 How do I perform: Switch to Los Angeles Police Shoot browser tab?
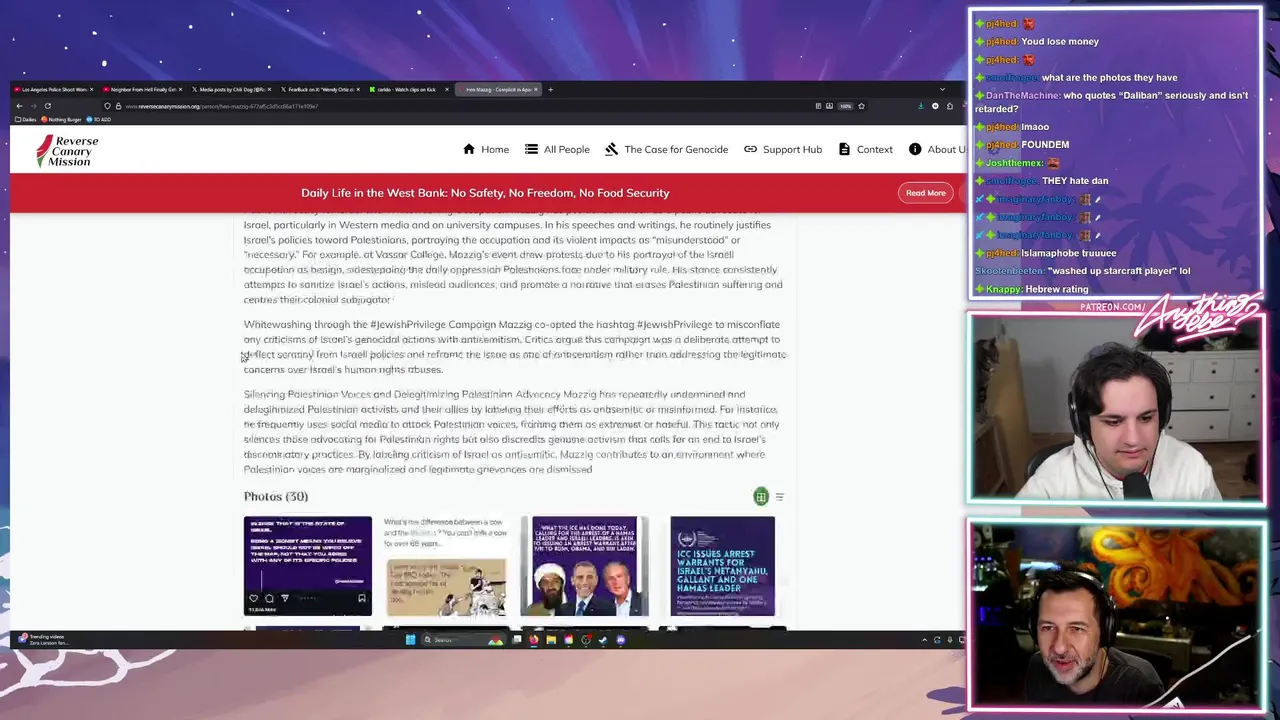(55, 89)
